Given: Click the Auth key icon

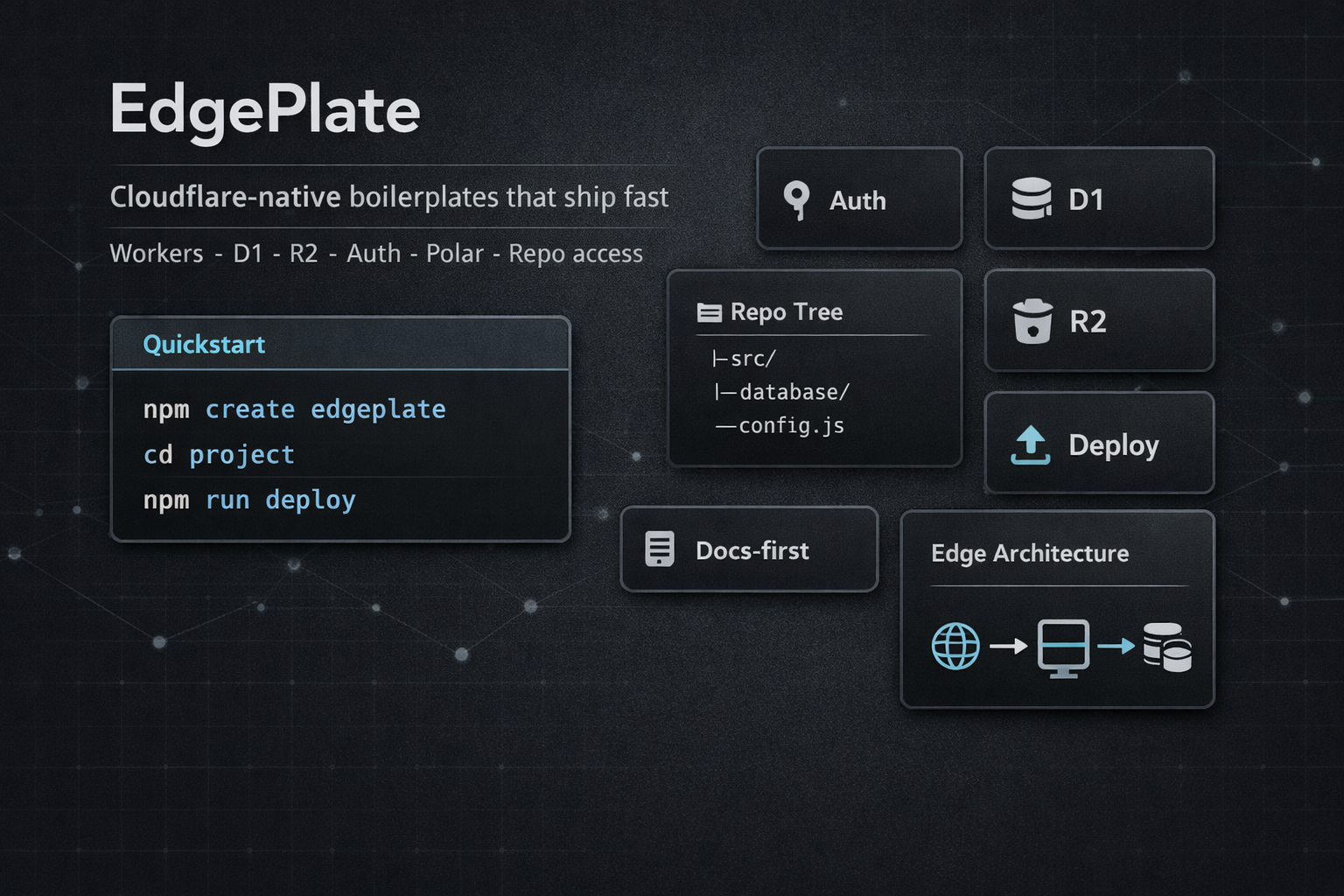Looking at the screenshot, I should [x=796, y=200].
